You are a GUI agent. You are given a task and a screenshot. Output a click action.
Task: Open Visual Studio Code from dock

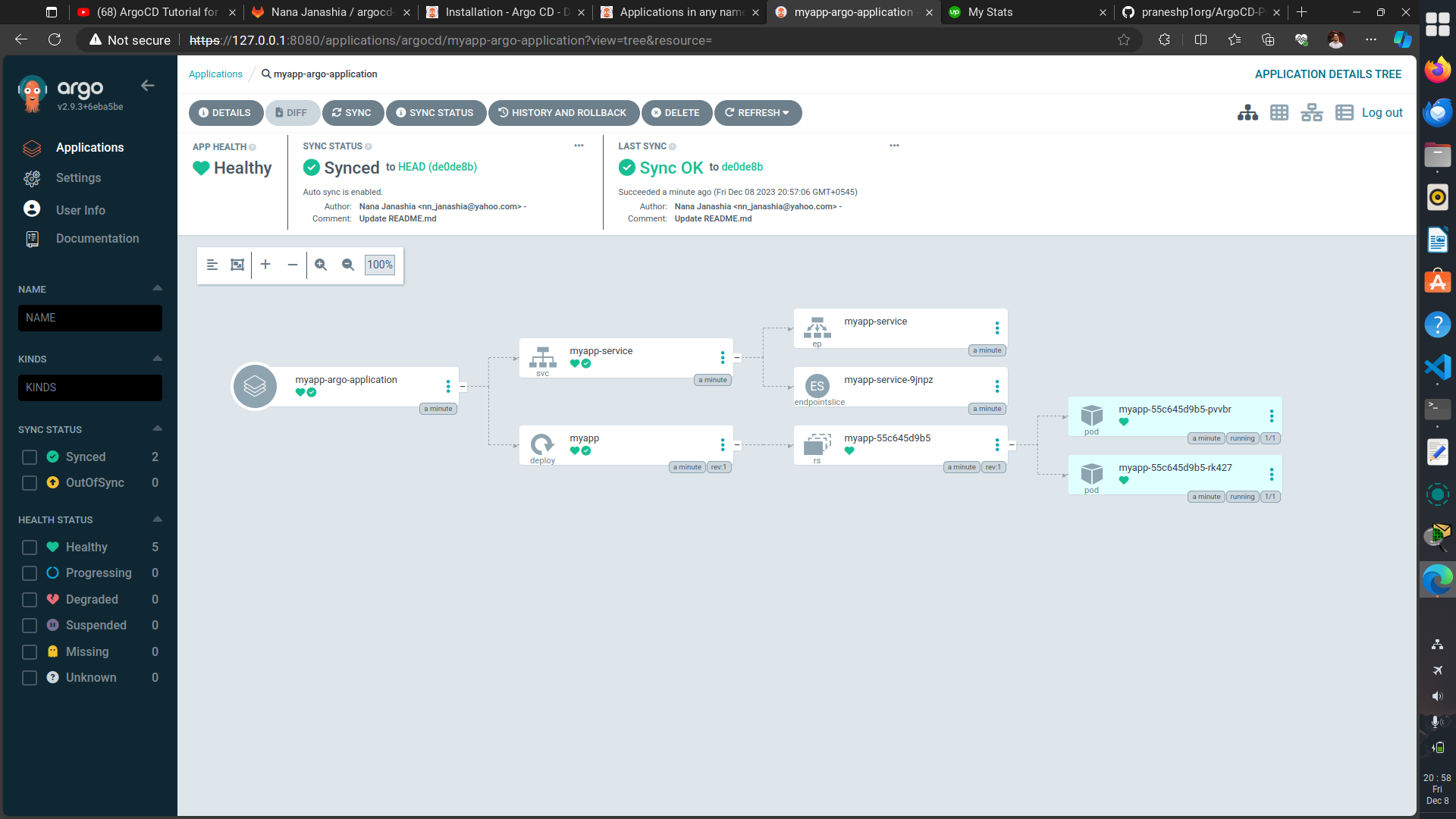point(1437,367)
